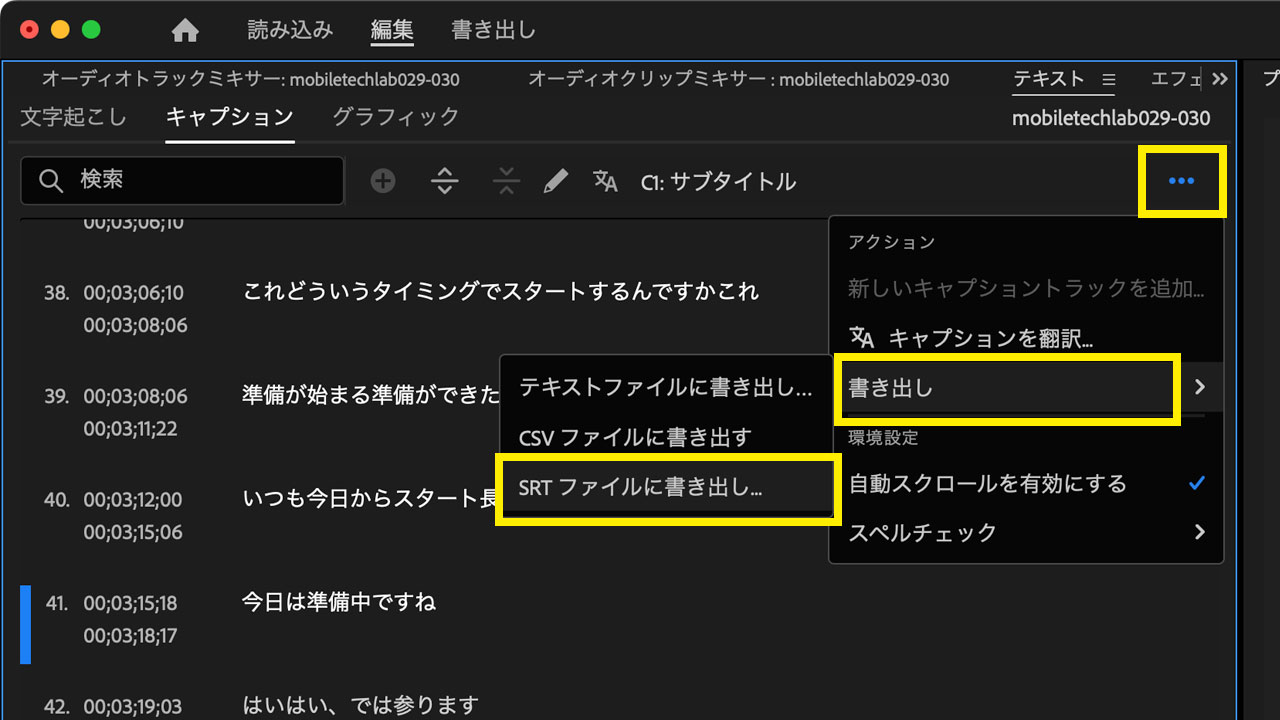Open the 書き出し workspace in top bar

point(493,31)
